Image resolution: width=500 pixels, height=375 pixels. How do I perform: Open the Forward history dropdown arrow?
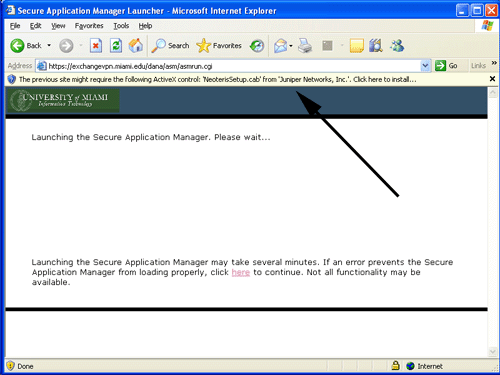[81, 45]
